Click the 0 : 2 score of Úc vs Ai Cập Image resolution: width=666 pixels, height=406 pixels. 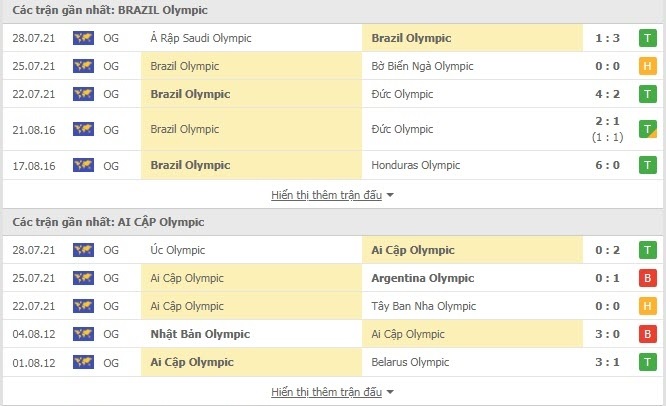[x=607, y=250]
